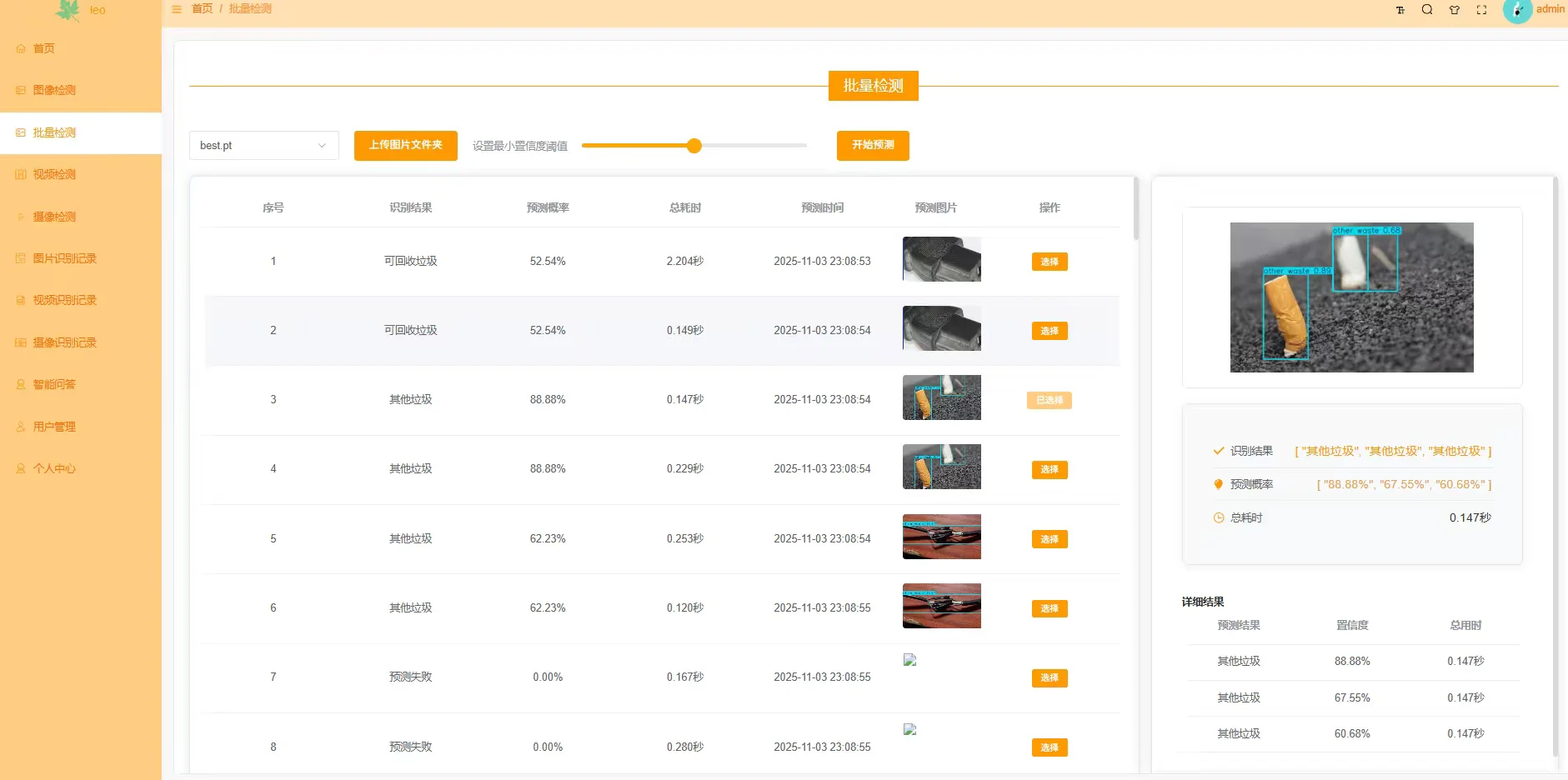Viewport: 1568px width, 780px height.
Task: Open the best.pt model dropdown
Action: pyautogui.click(x=263, y=145)
